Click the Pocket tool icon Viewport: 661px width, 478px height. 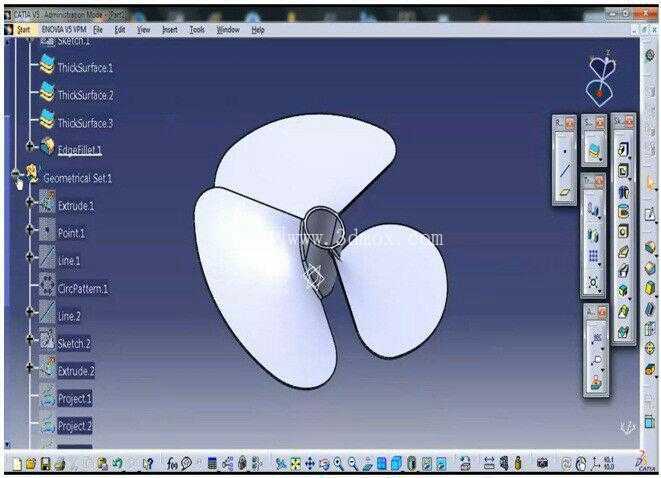(623, 171)
